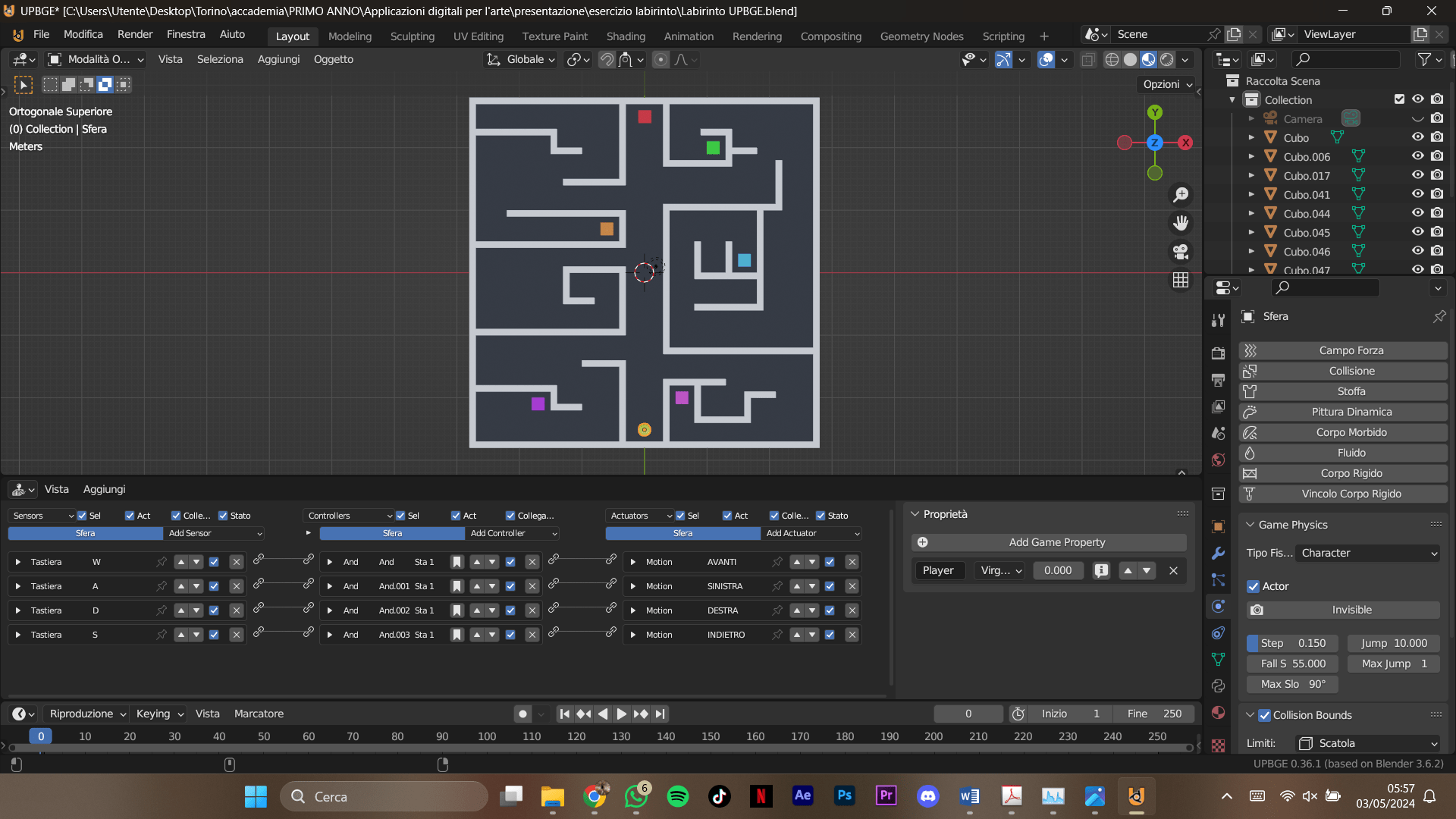Open the Modifiers wrench tab icon
The image size is (1456, 819).
click(1219, 554)
